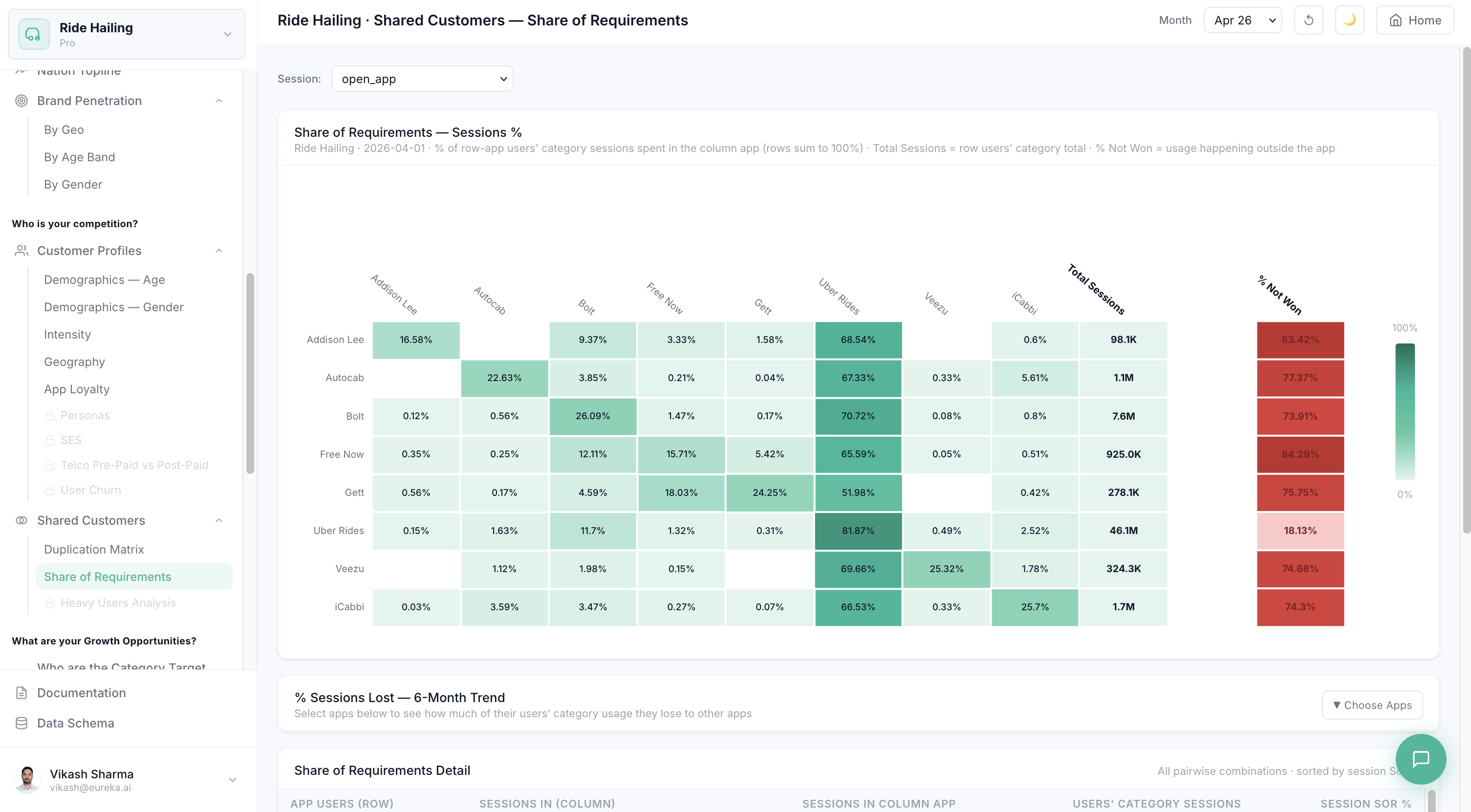Open the Month dropdown showing Apr 26
The image size is (1471, 812).
1242,21
